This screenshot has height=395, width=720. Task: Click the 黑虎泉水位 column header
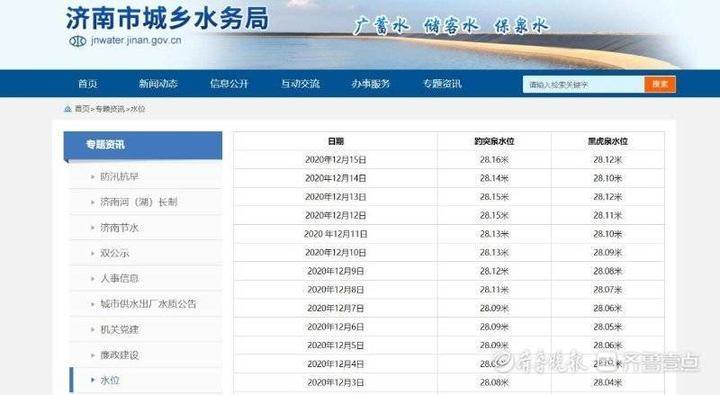[x=608, y=141]
